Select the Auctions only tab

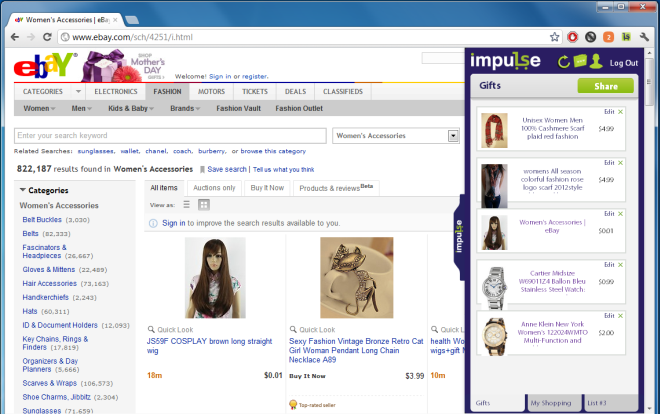coord(214,188)
